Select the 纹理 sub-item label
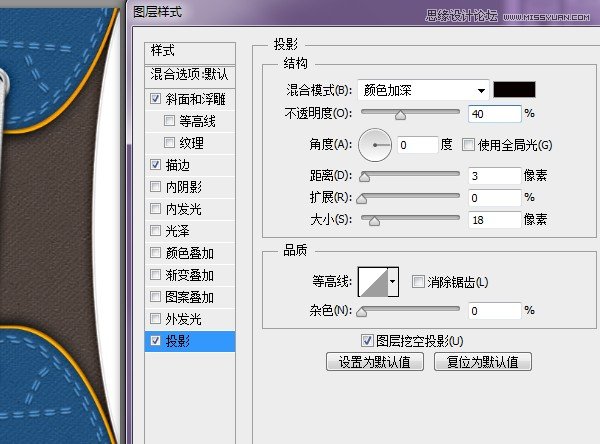 pos(191,143)
